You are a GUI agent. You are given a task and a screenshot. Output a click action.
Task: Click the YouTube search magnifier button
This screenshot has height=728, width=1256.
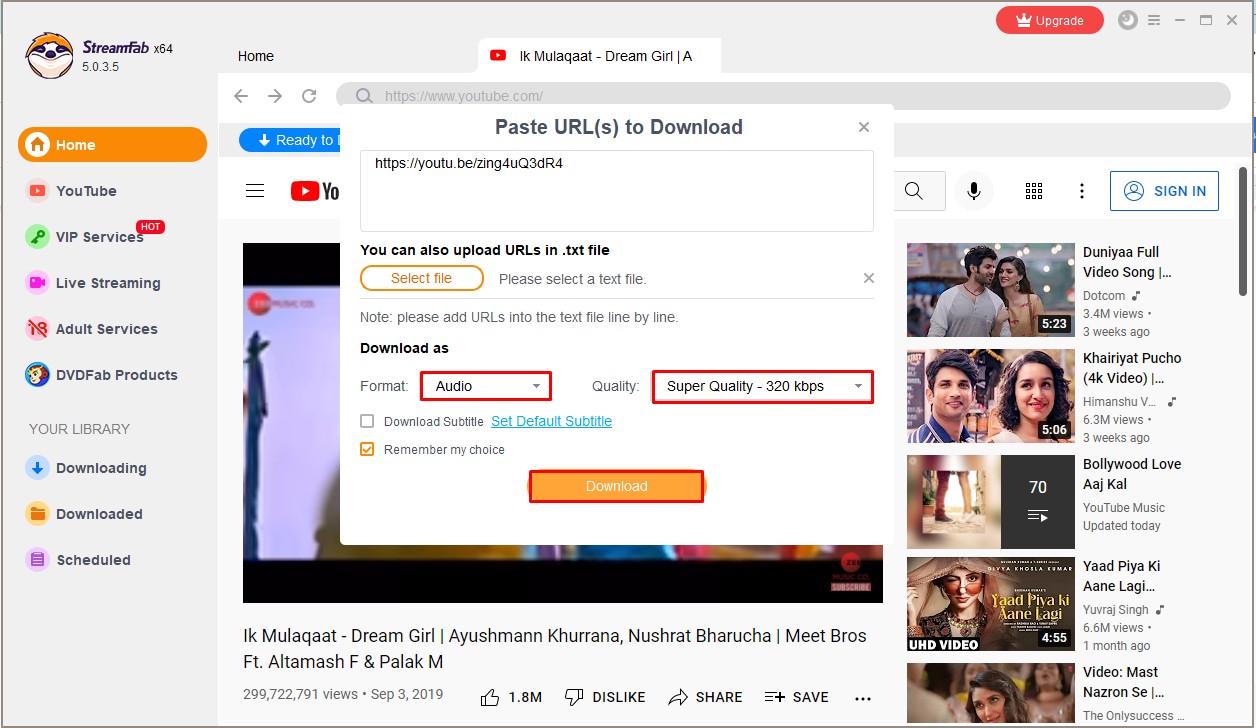point(913,191)
